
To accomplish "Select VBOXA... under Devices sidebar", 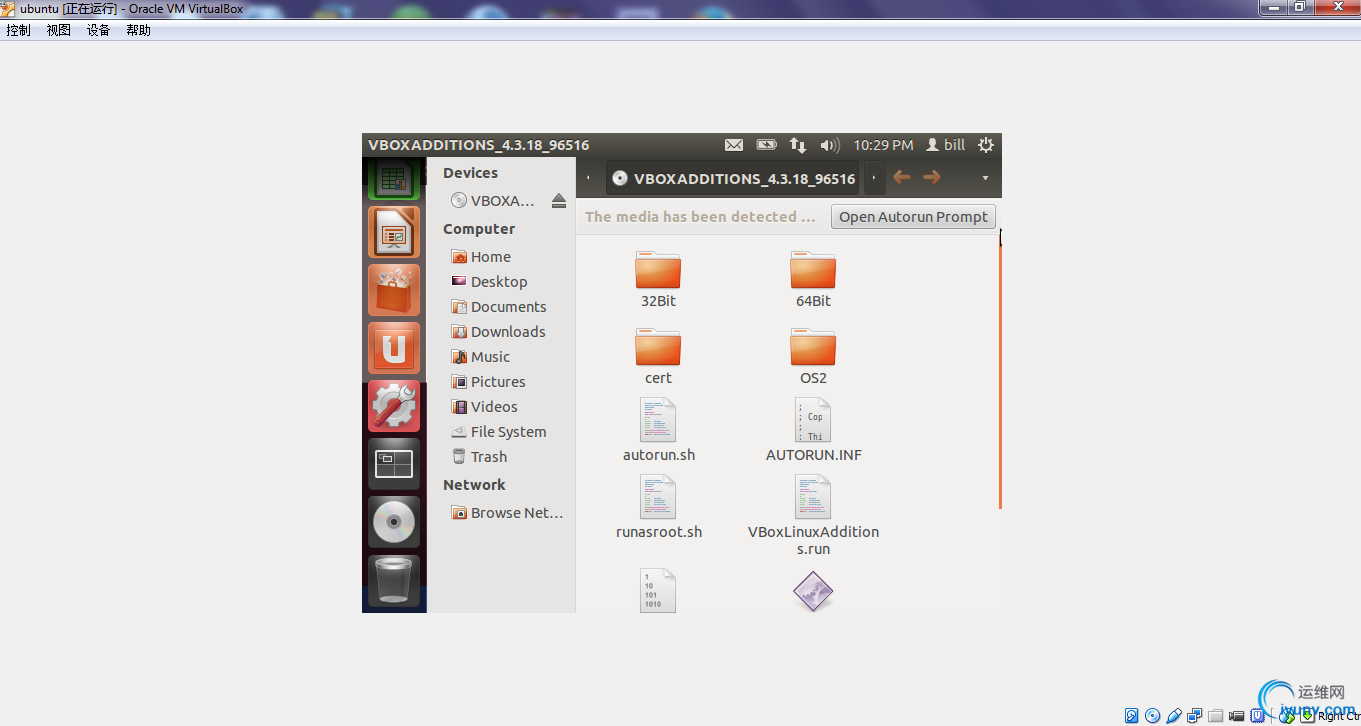I will (x=493, y=200).
